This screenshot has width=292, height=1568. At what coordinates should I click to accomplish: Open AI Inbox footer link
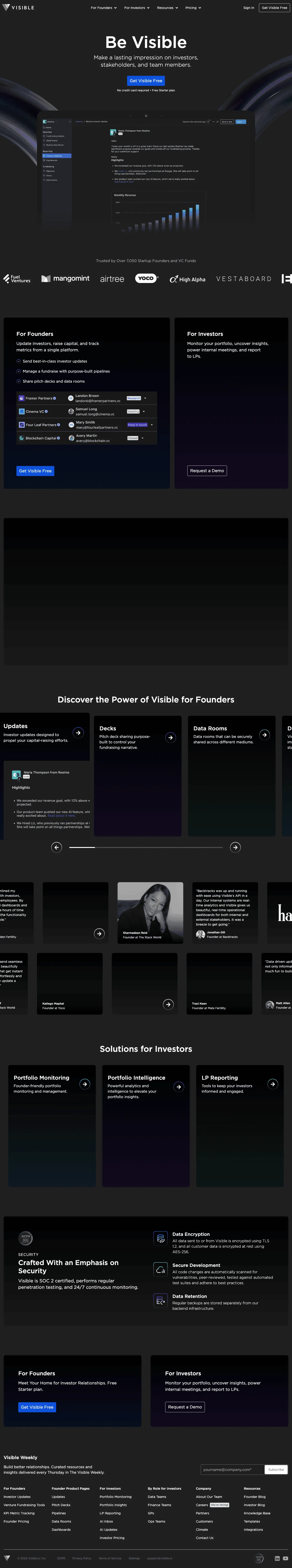coord(107,1521)
